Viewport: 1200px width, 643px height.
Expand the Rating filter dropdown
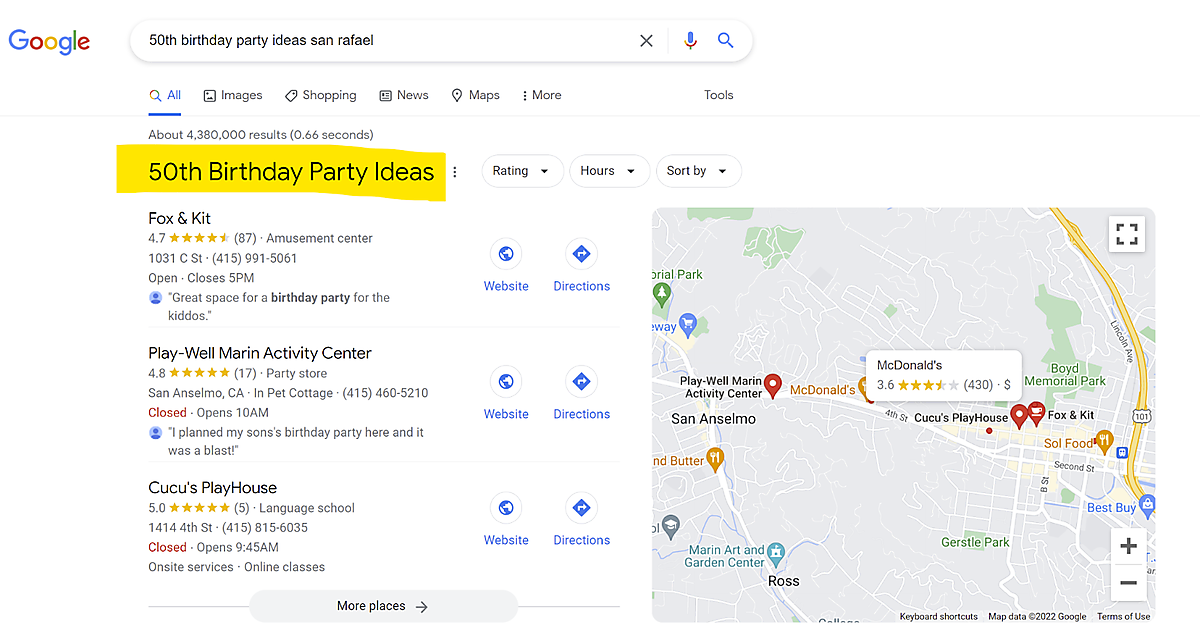point(522,171)
